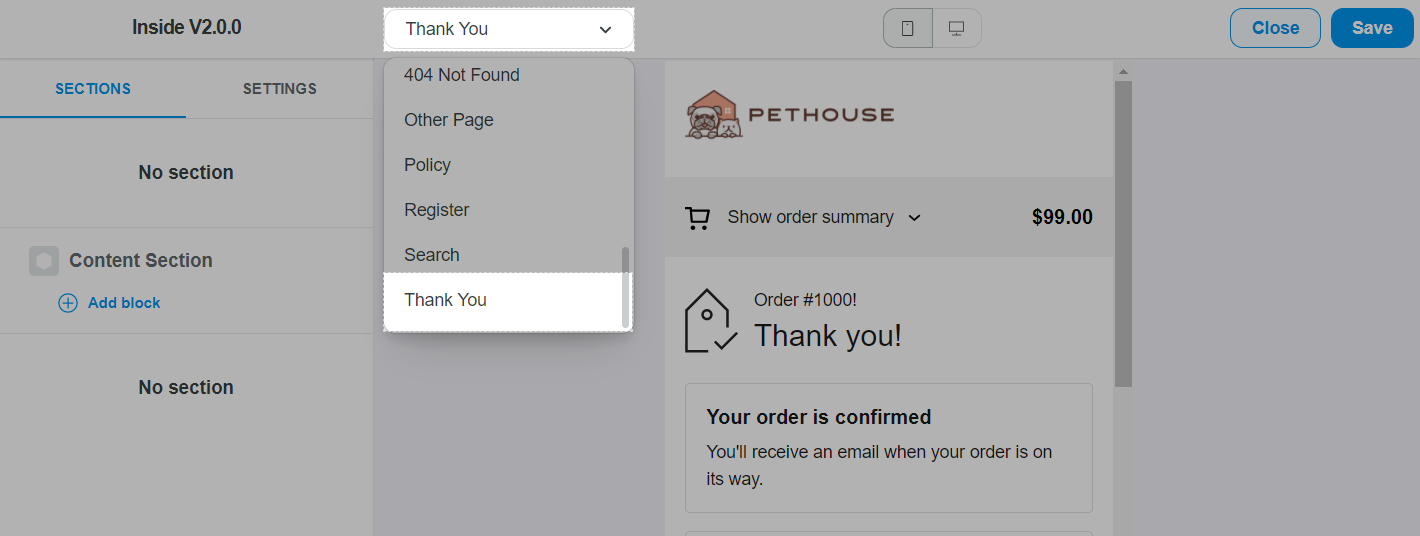Save the theme changes
Viewport: 1420px width, 536px height.
pyautogui.click(x=1371, y=28)
